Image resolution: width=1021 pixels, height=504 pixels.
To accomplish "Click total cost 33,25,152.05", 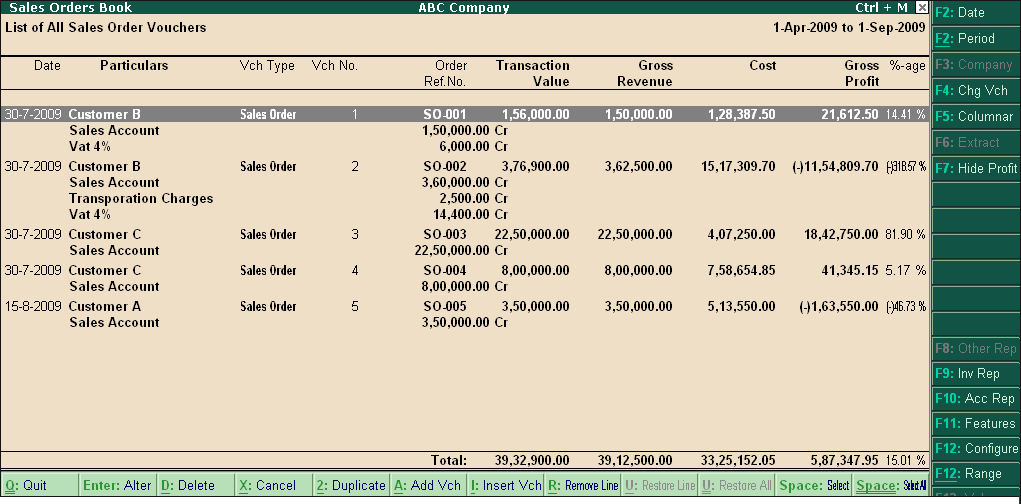I will coord(738,460).
